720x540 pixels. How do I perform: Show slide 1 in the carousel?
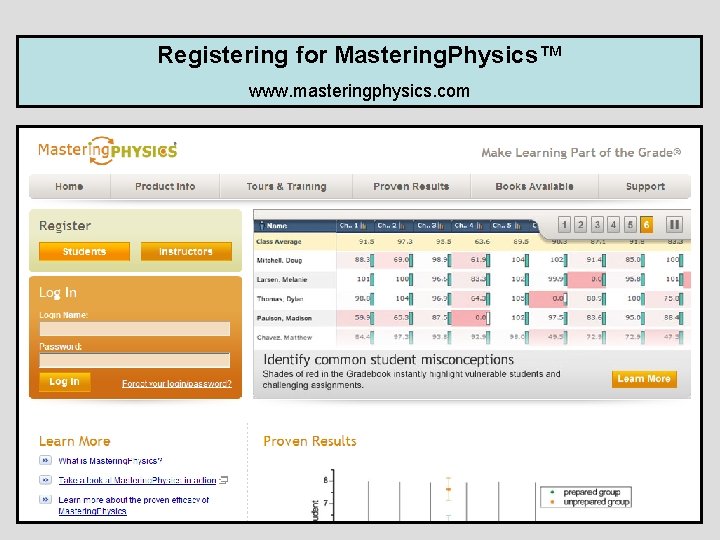pos(564,225)
